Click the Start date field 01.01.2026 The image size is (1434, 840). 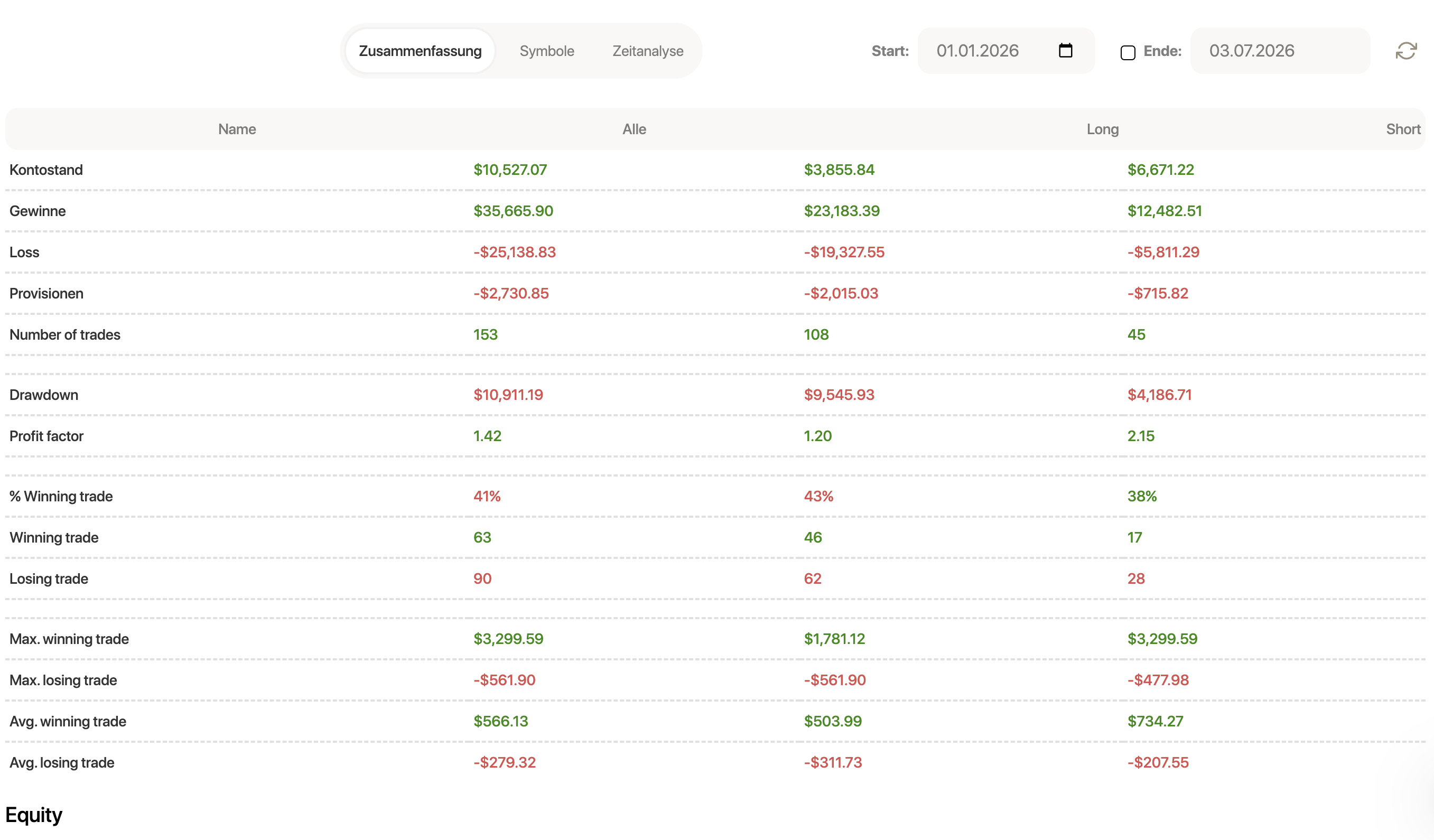point(1005,51)
